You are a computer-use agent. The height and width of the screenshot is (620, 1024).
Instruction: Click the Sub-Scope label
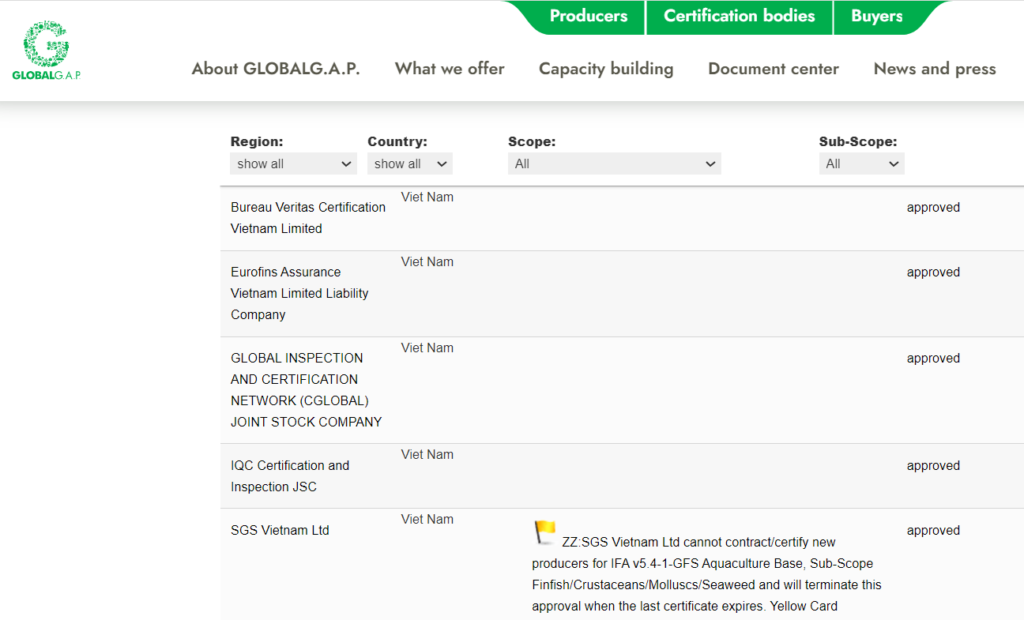click(858, 141)
